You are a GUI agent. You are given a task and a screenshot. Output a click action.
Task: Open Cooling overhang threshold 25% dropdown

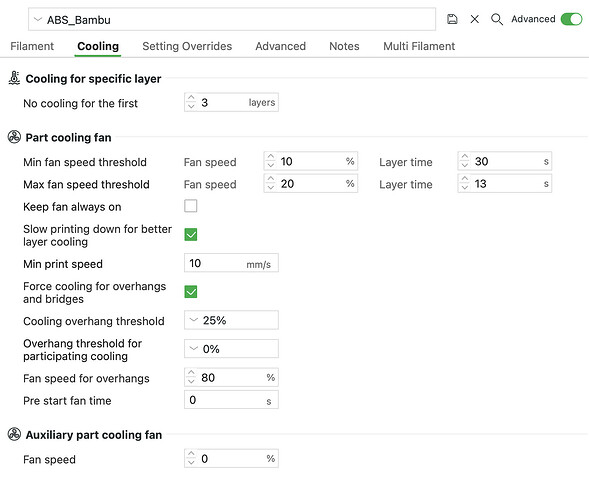point(231,320)
